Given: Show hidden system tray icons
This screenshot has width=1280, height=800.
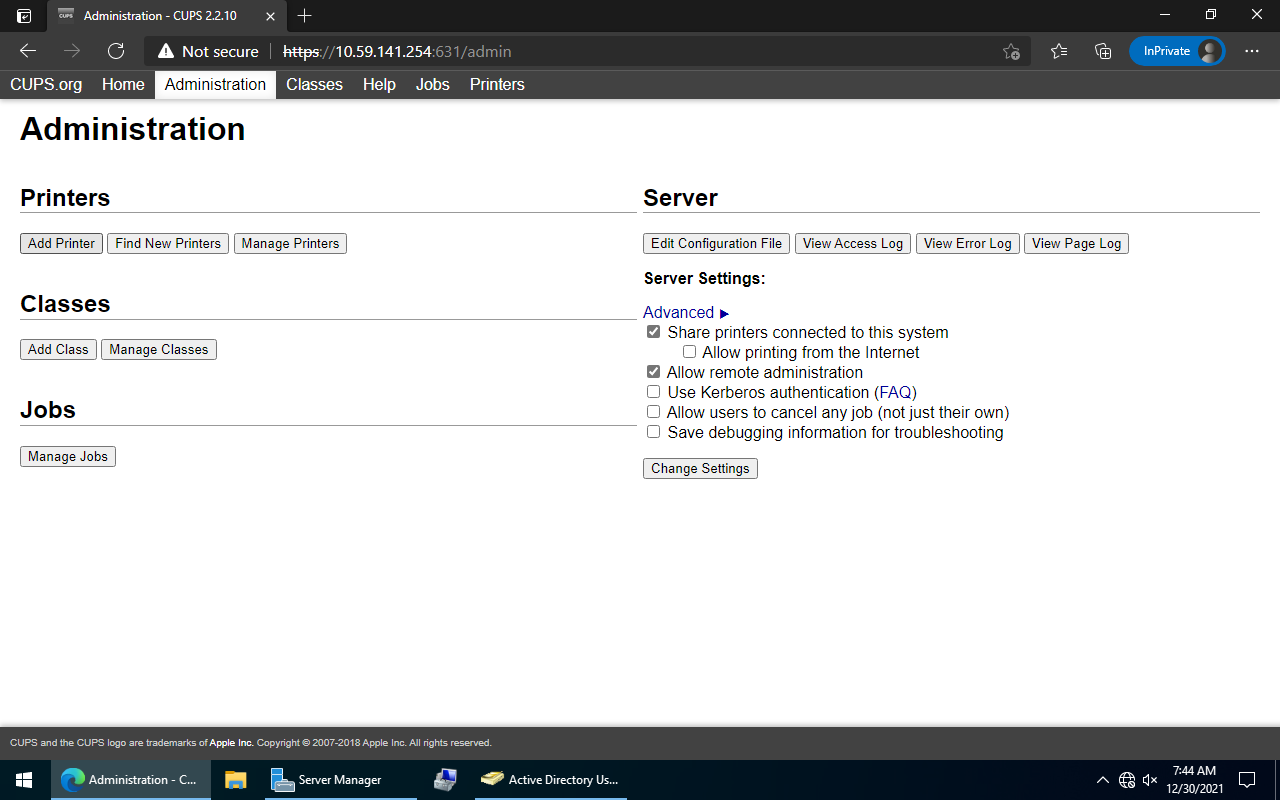Looking at the screenshot, I should [x=1102, y=780].
